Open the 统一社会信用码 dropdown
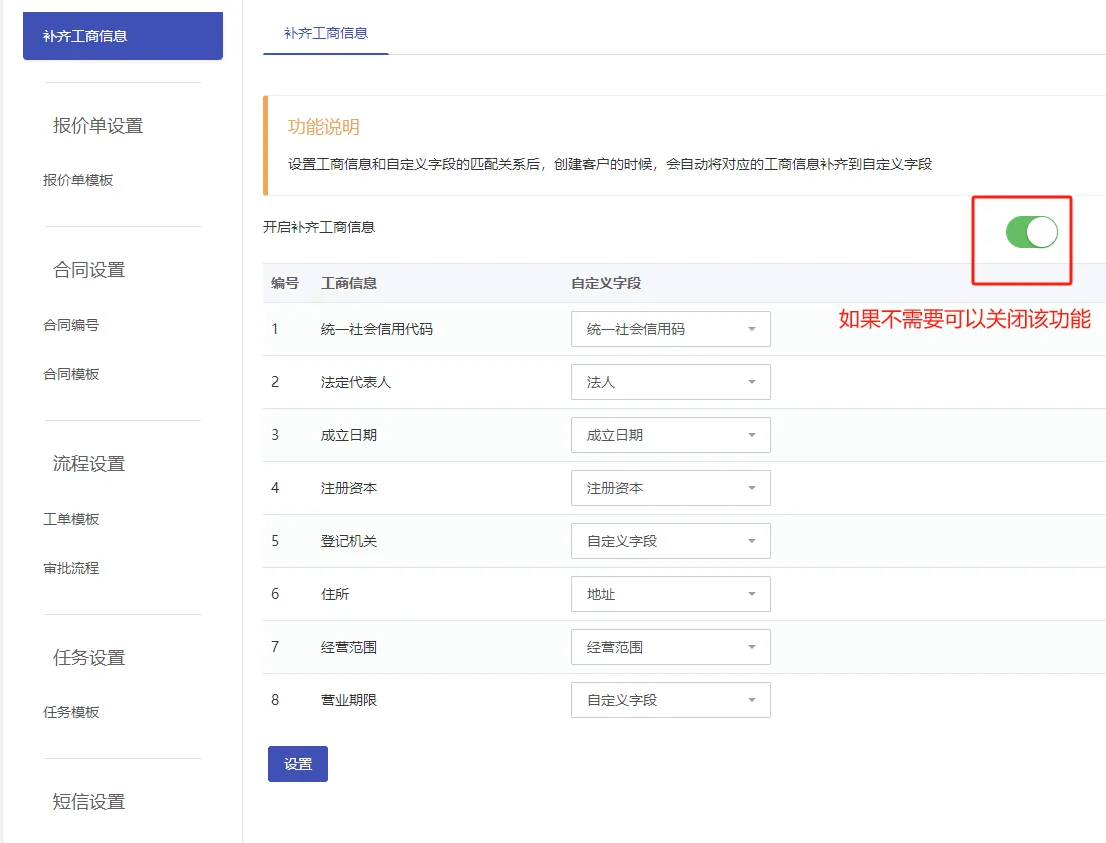This screenshot has height=843, width=1106. tap(670, 329)
